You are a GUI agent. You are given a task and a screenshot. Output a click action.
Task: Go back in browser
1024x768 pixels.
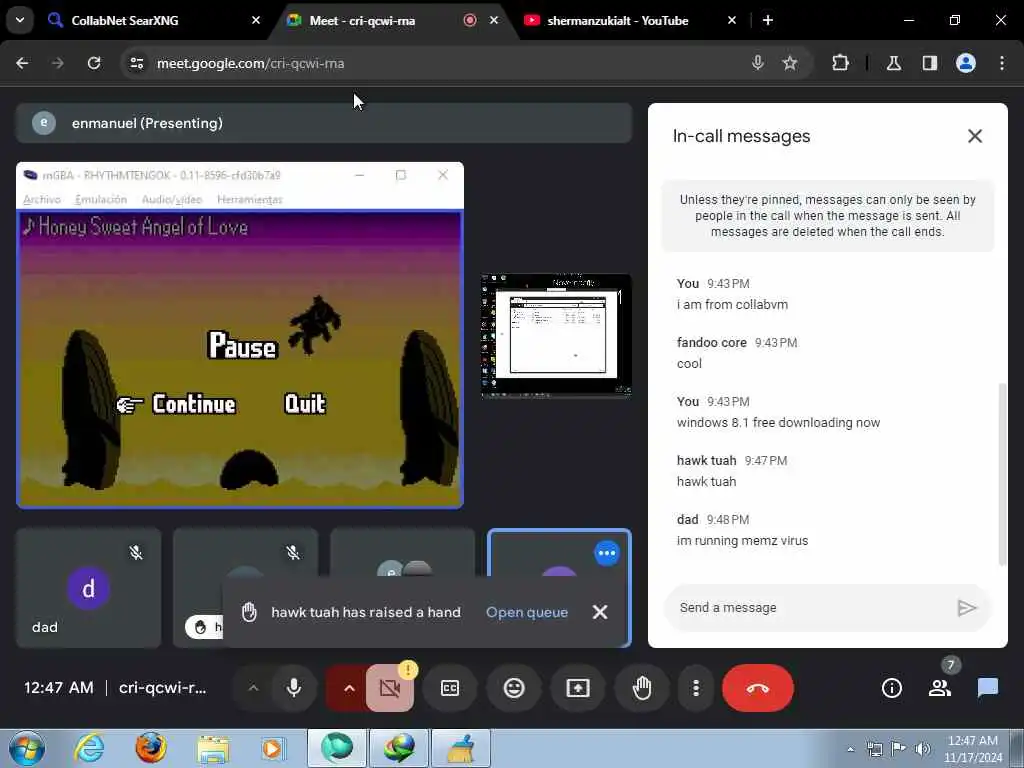pyautogui.click(x=22, y=63)
